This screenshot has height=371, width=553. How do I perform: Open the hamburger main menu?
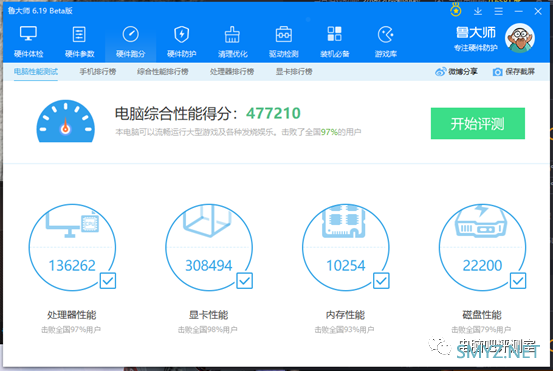point(498,11)
